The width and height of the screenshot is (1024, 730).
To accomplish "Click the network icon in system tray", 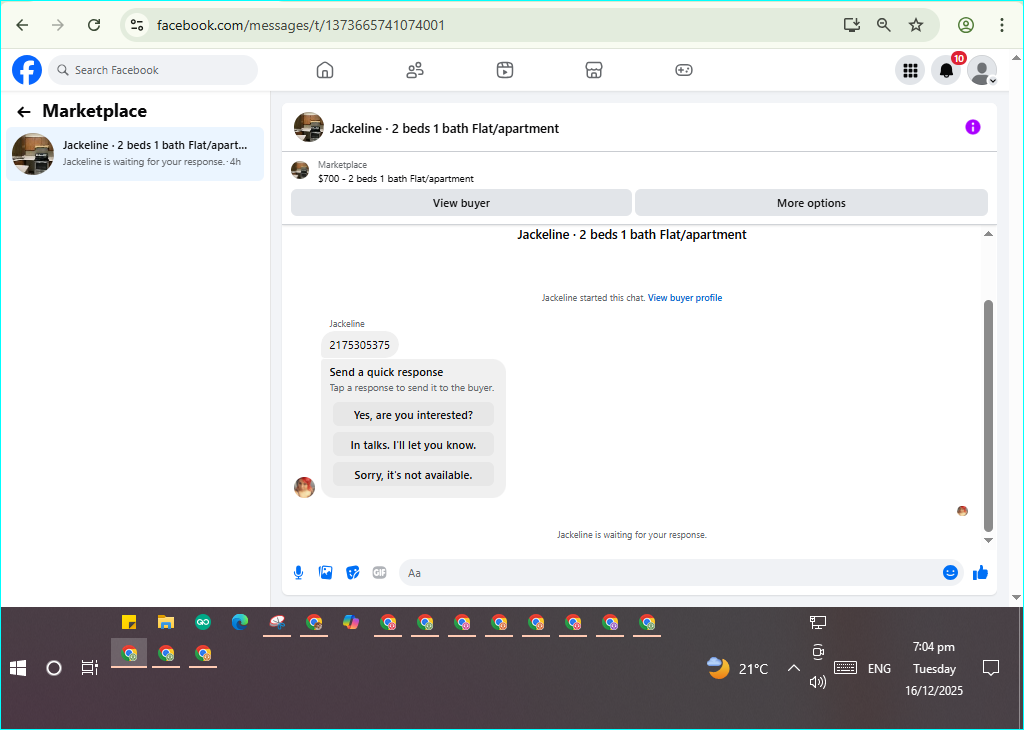I will pos(818,622).
